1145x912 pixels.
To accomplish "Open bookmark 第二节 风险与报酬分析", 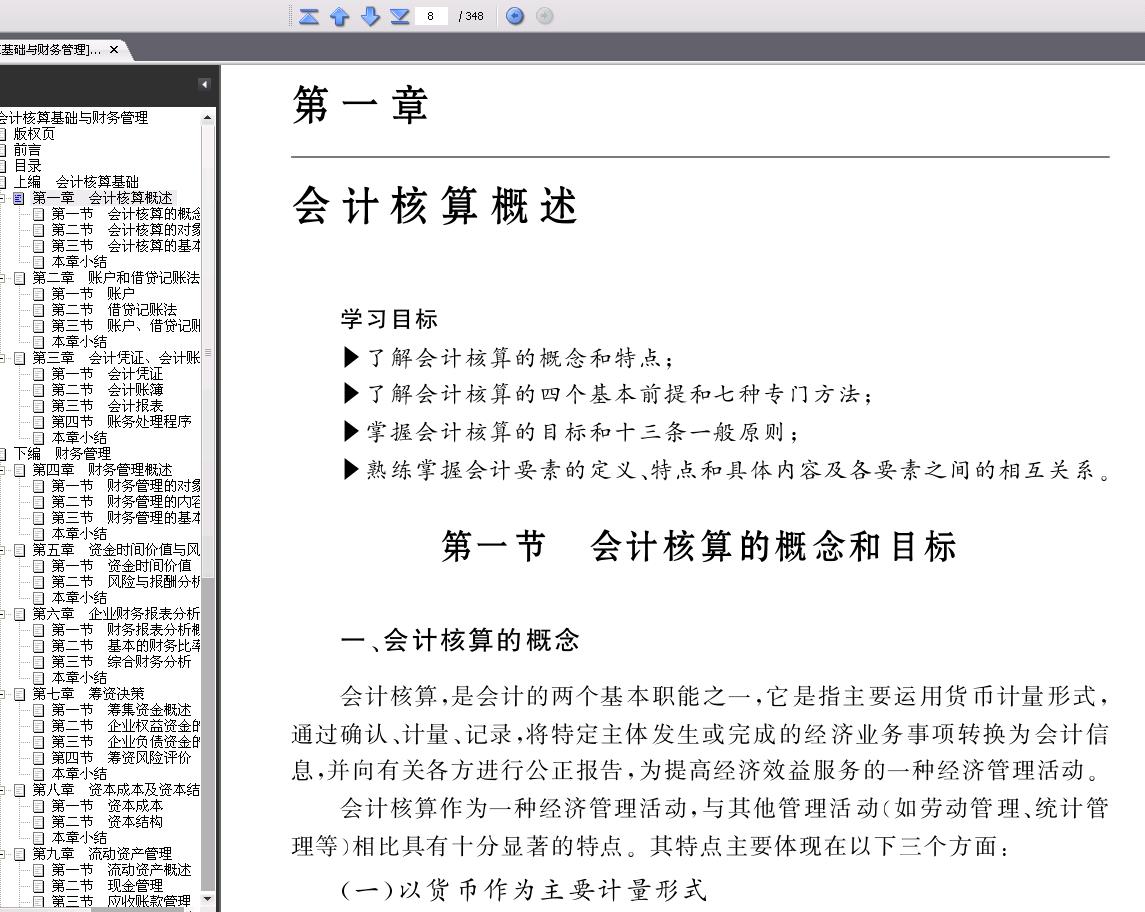I will click(126, 583).
